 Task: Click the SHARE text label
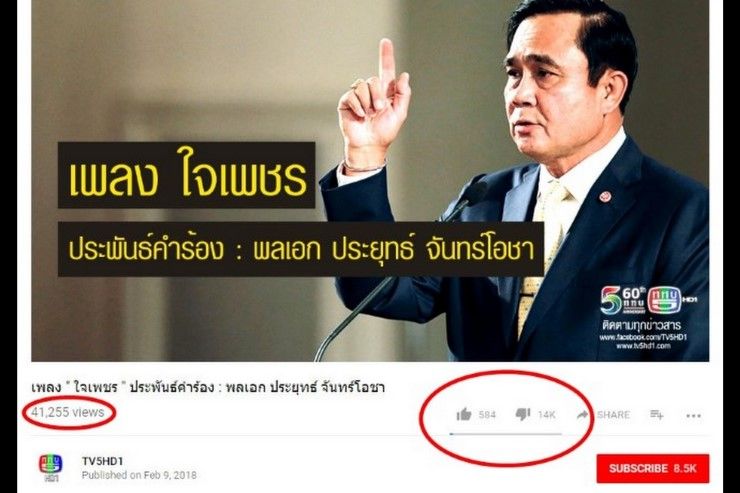click(613, 415)
